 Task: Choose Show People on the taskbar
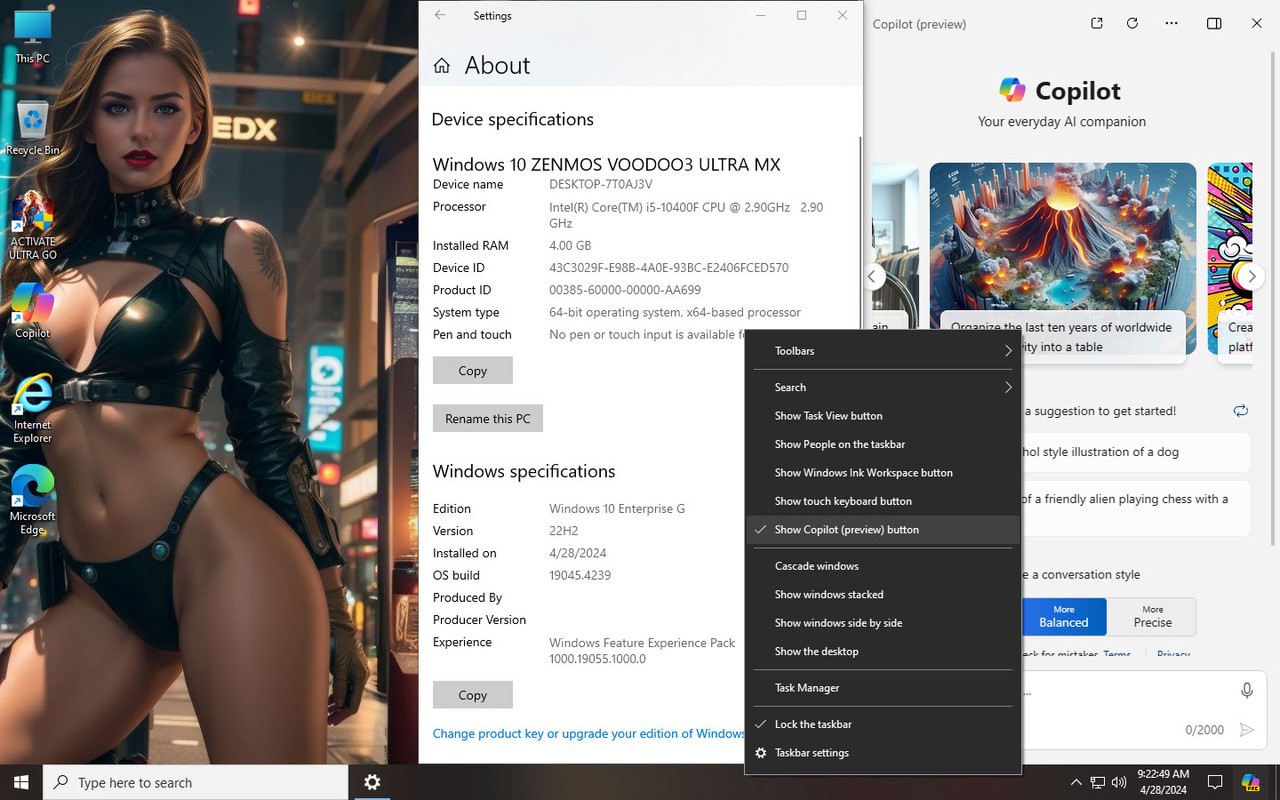(883, 444)
